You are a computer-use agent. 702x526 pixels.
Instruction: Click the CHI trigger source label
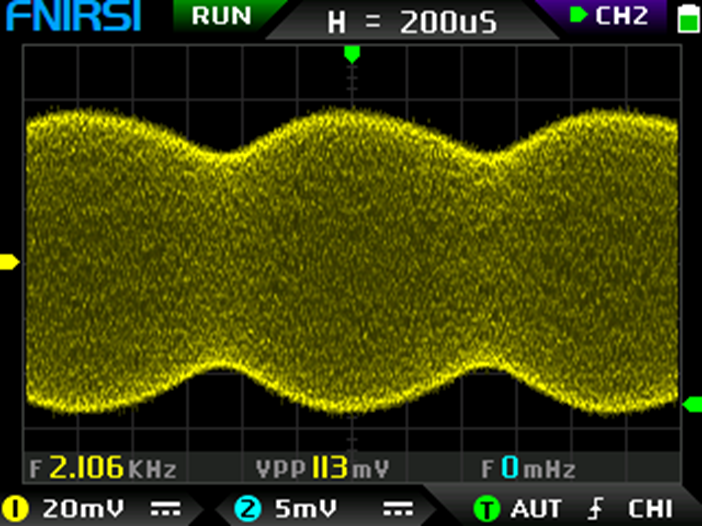pyautogui.click(x=650, y=509)
